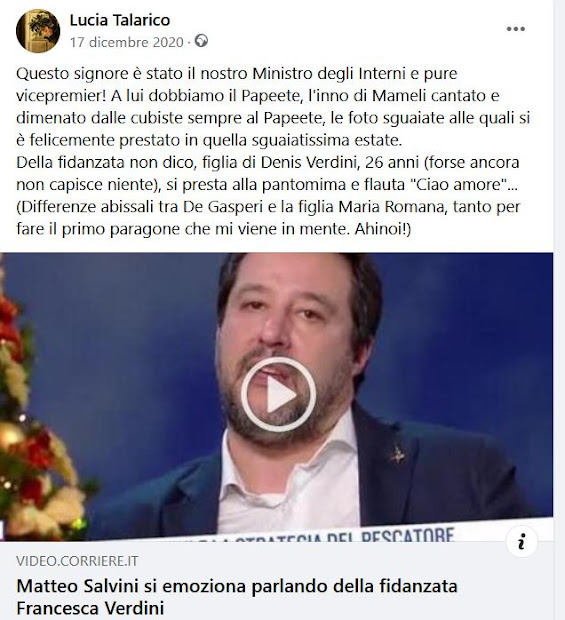Screen dimensions: 565x620
Task: Click the public globe privacy icon
Action: point(201,41)
